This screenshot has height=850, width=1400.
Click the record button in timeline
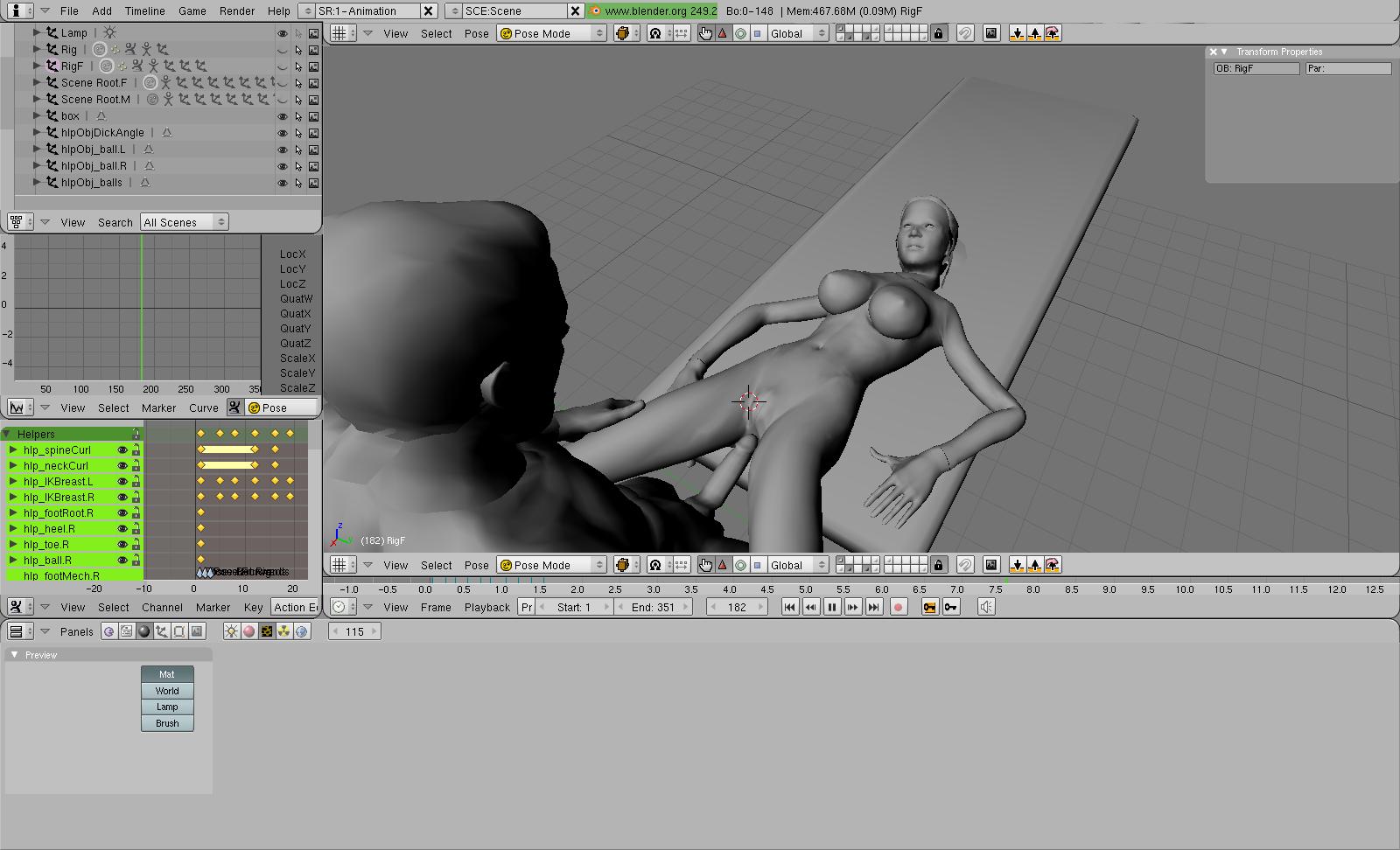pyautogui.click(x=898, y=607)
